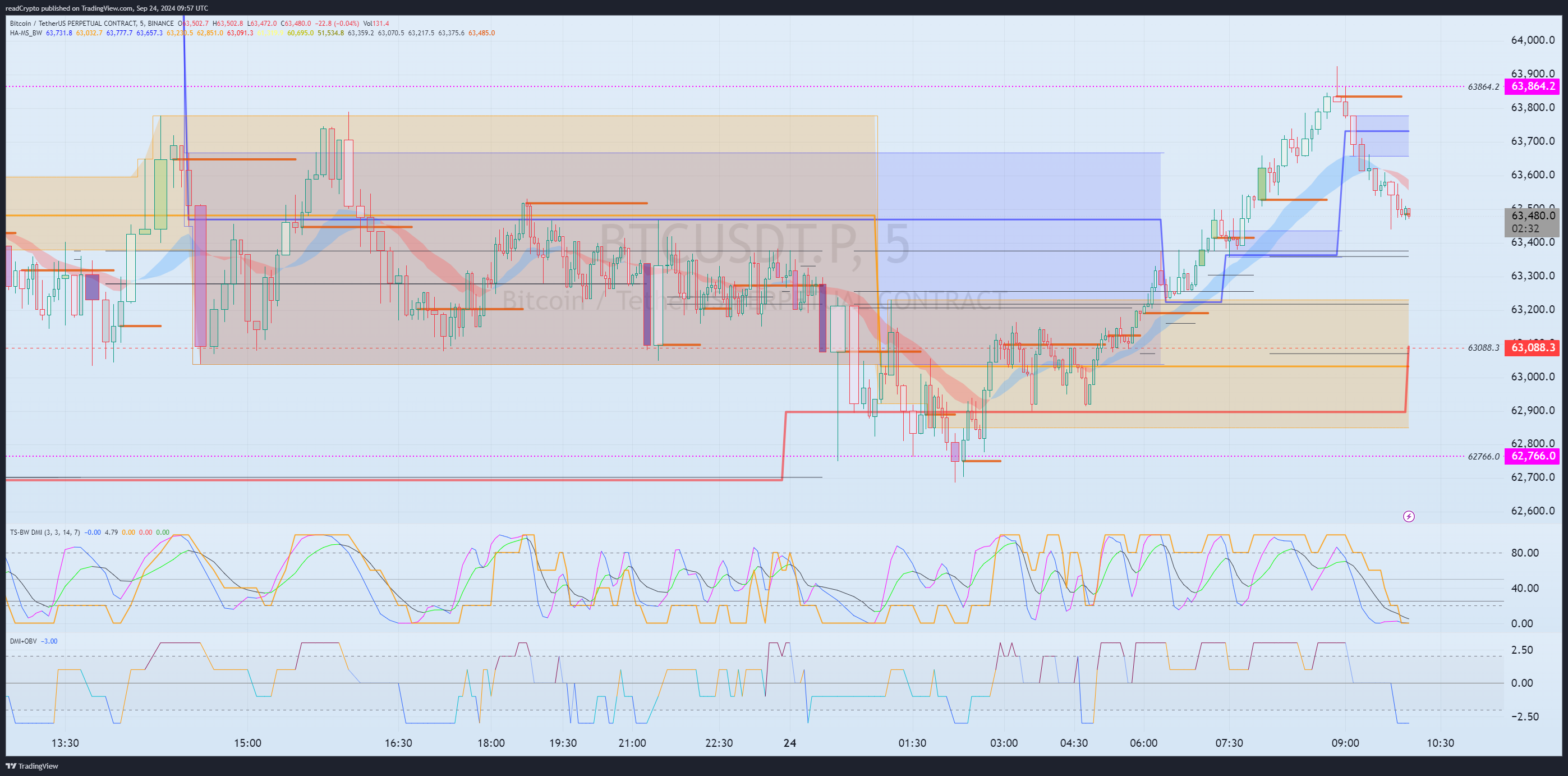Click 63,600.0 on the price axis
Image resolution: width=1568 pixels, height=776 pixels.
coord(1533,175)
